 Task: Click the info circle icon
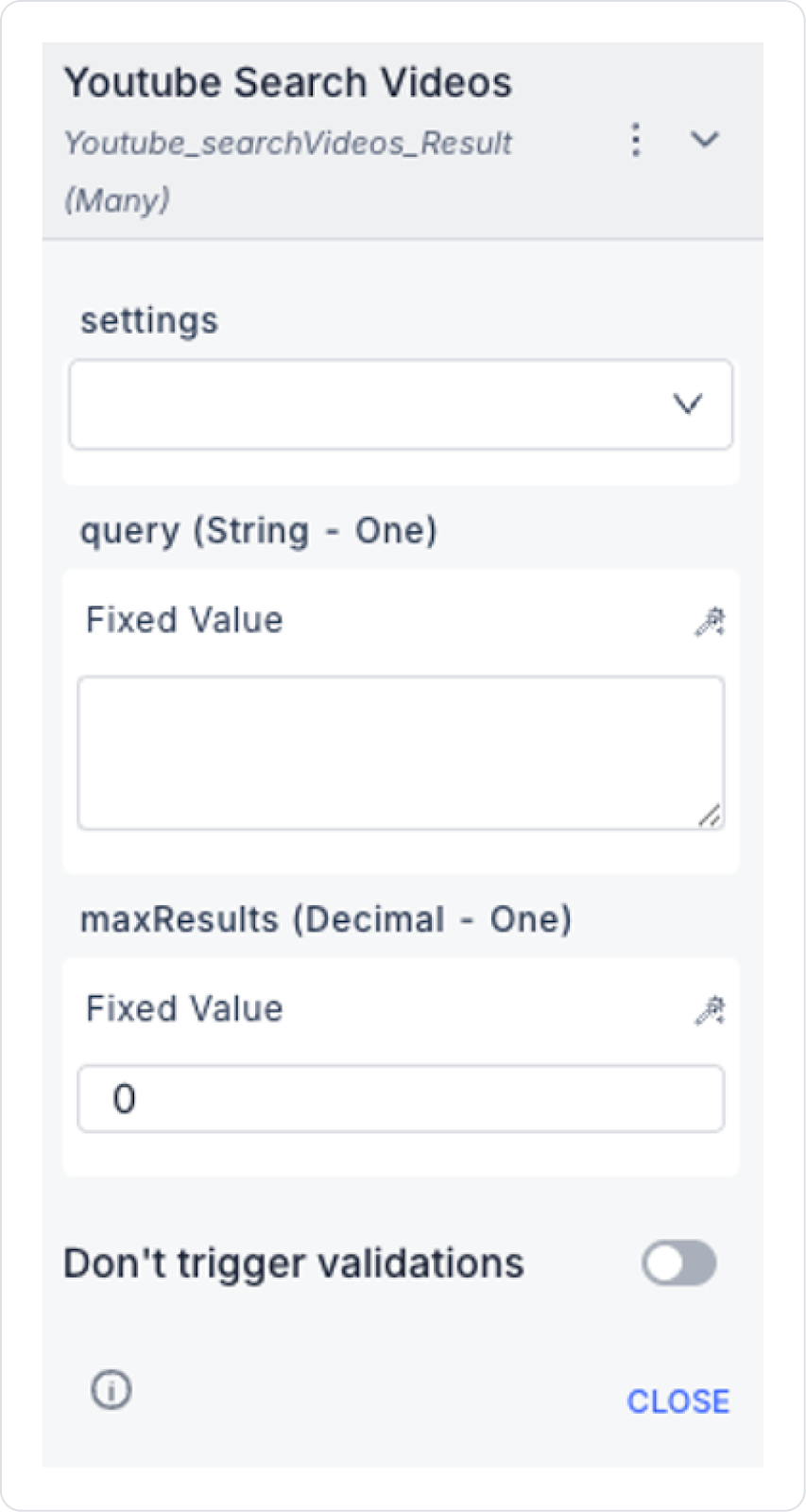111,1390
